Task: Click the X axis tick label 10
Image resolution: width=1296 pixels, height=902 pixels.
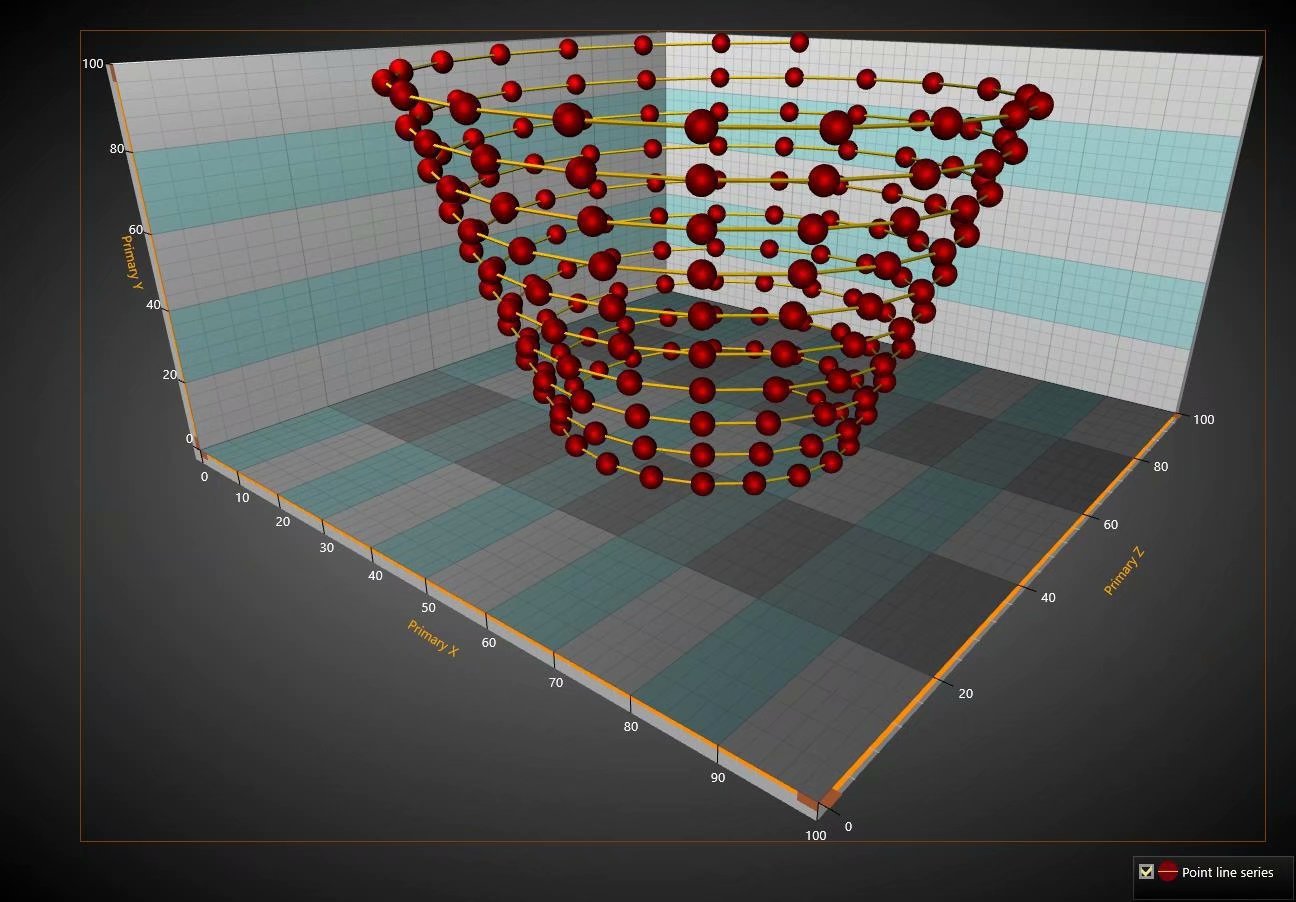Action: tap(243, 497)
